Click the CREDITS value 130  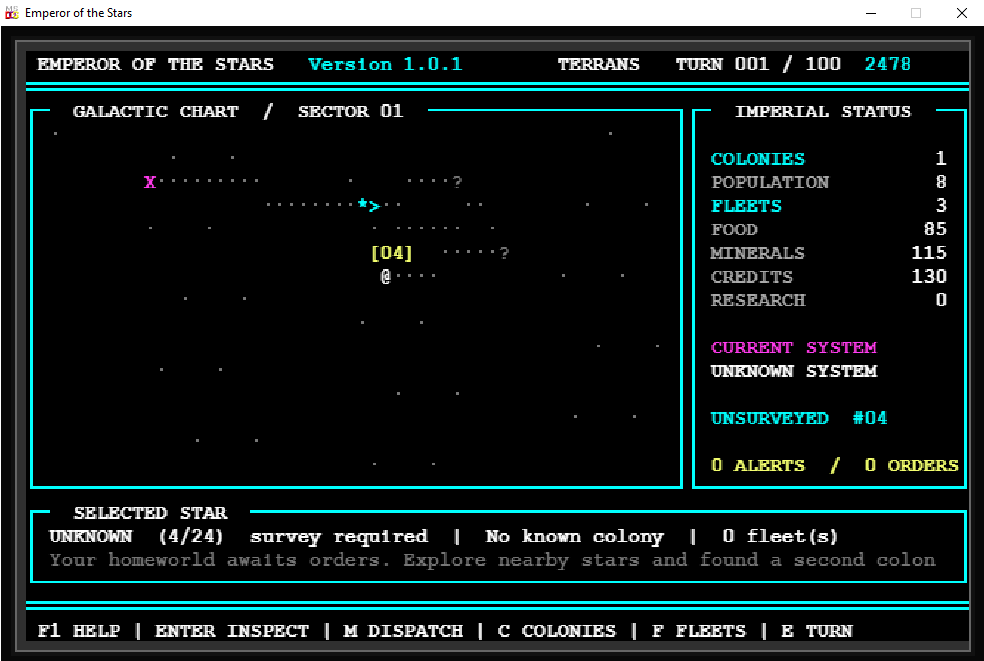tap(929, 276)
